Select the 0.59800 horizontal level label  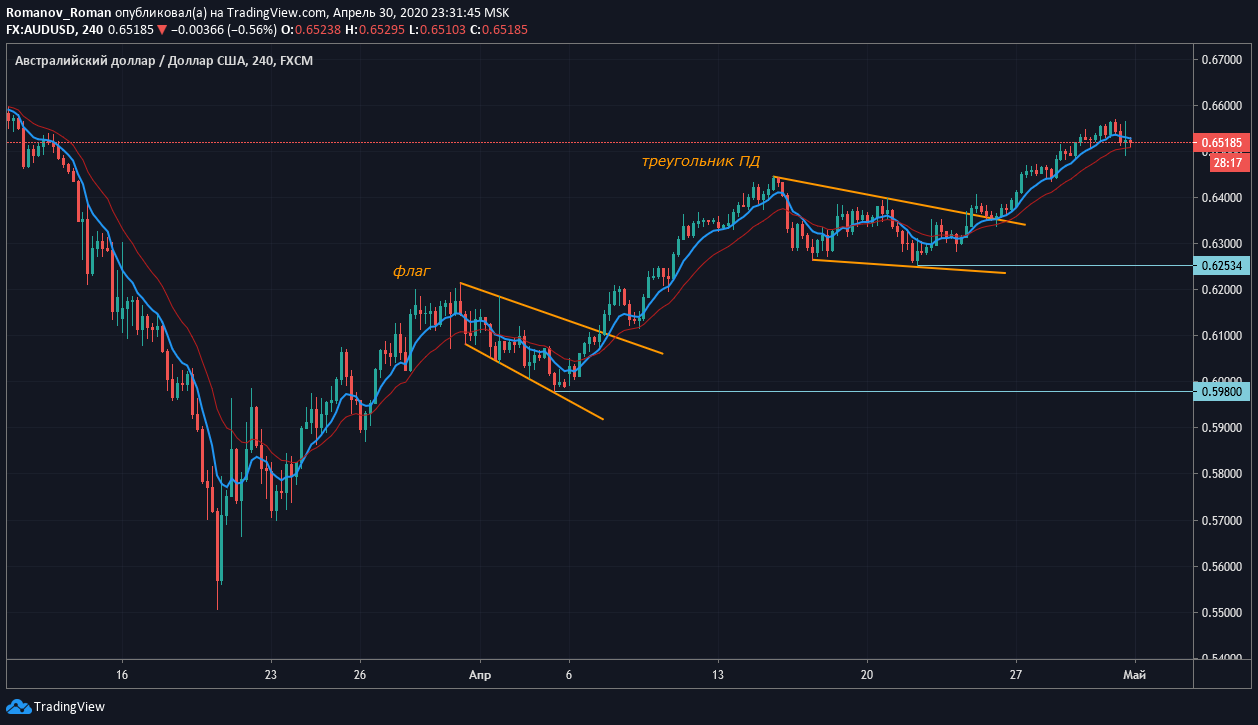(x=1222, y=391)
